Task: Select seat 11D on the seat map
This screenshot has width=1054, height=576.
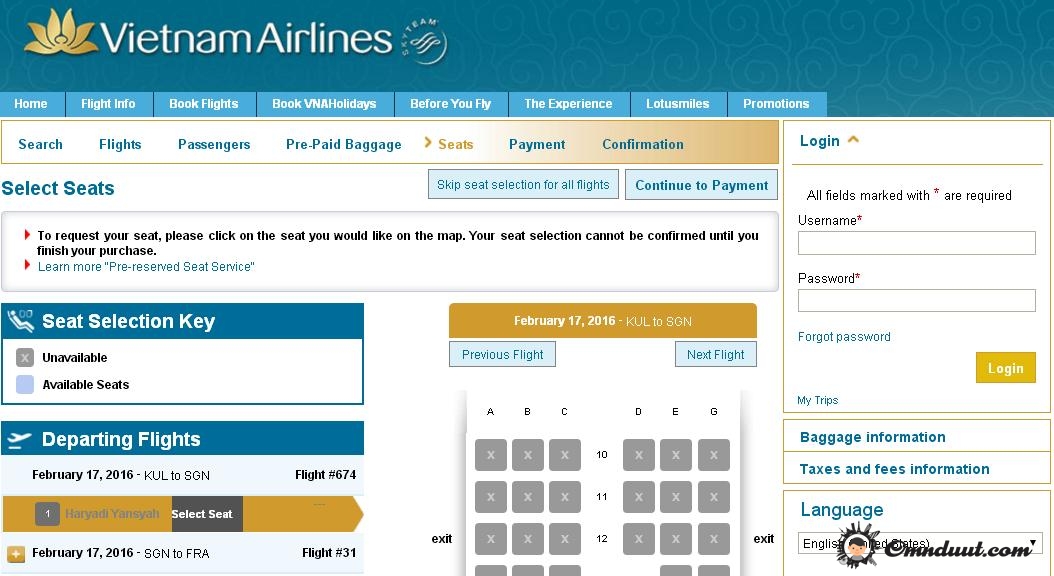Action: 638,496
